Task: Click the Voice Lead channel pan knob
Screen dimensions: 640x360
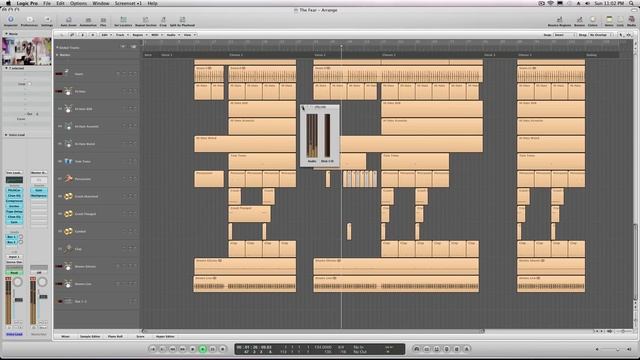Action: 18,282
